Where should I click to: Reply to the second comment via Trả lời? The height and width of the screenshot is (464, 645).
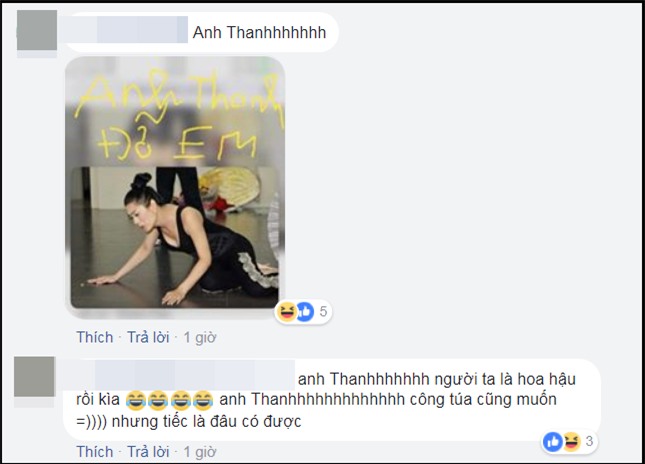(148, 452)
